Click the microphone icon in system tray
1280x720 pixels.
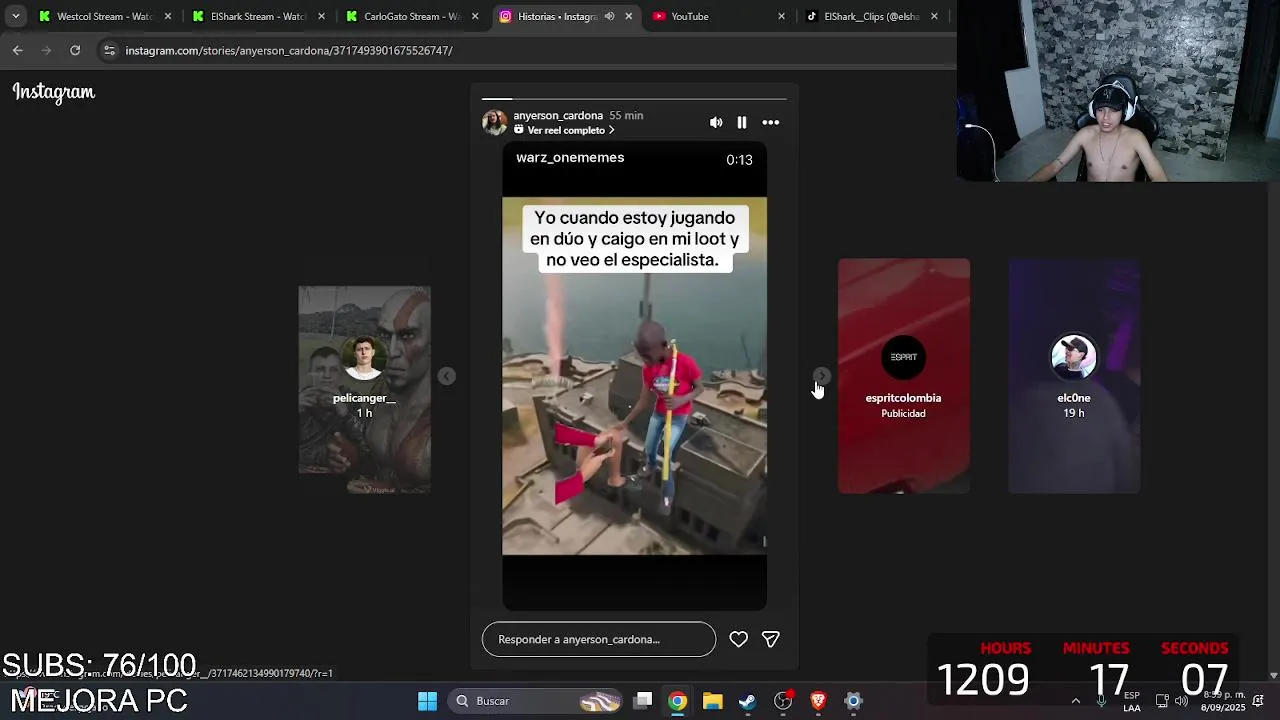coord(1101,701)
